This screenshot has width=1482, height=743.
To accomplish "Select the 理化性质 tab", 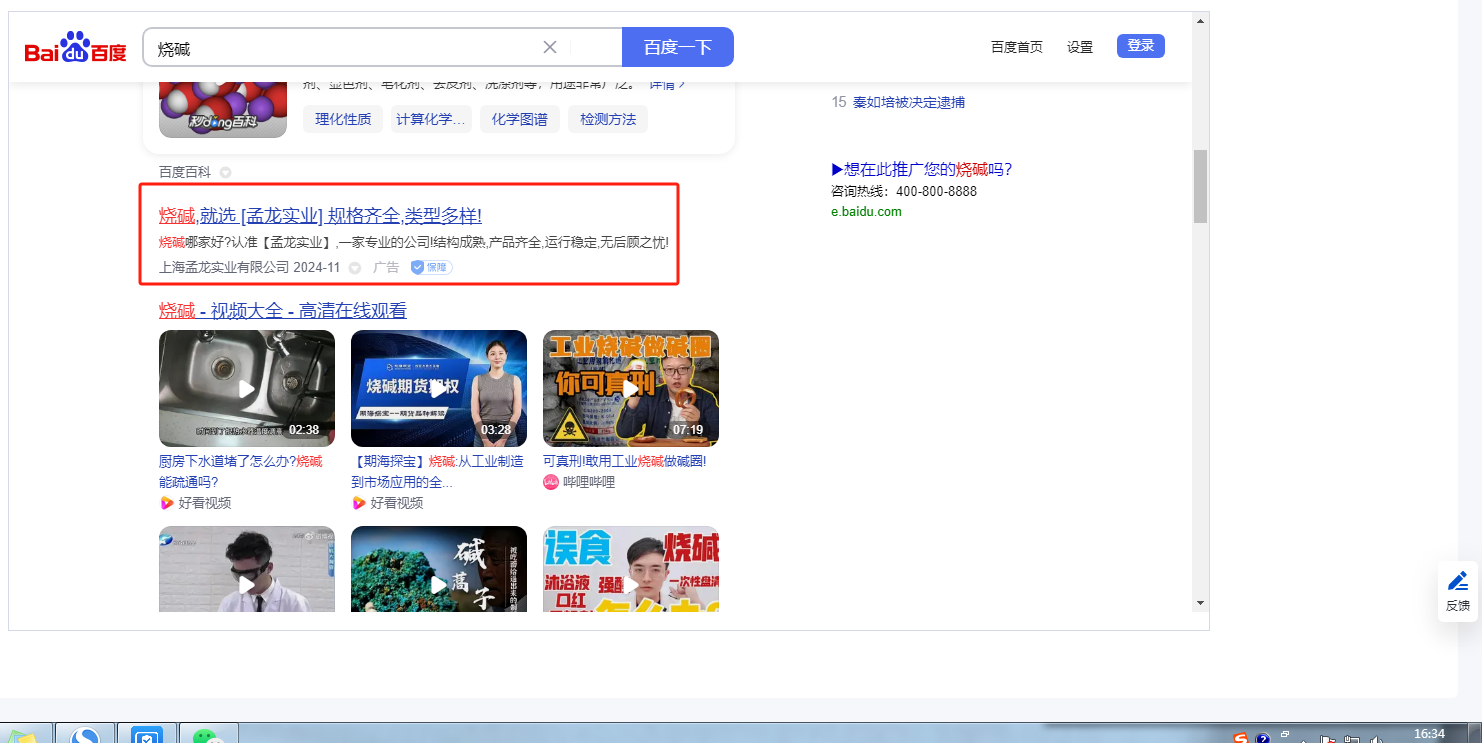I will (x=343, y=119).
